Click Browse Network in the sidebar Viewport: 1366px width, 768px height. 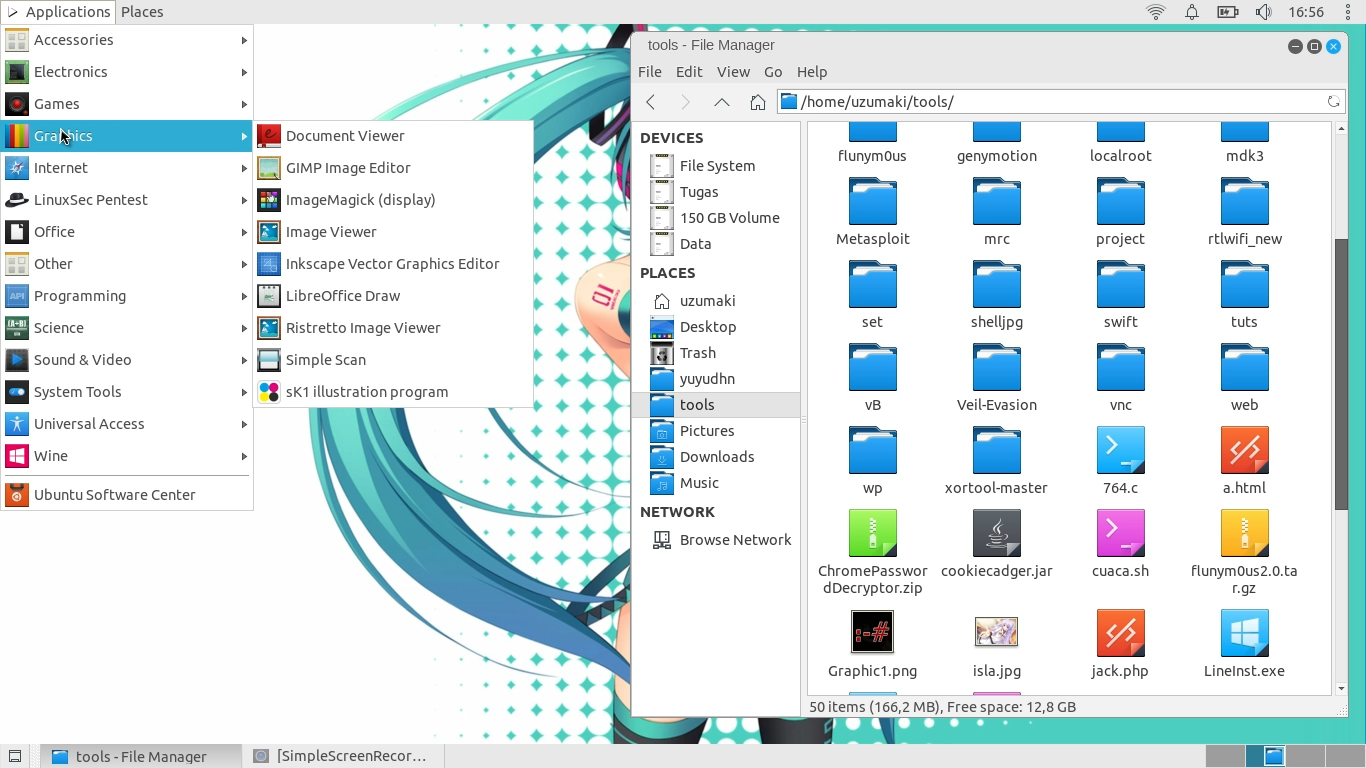pyautogui.click(x=716, y=540)
